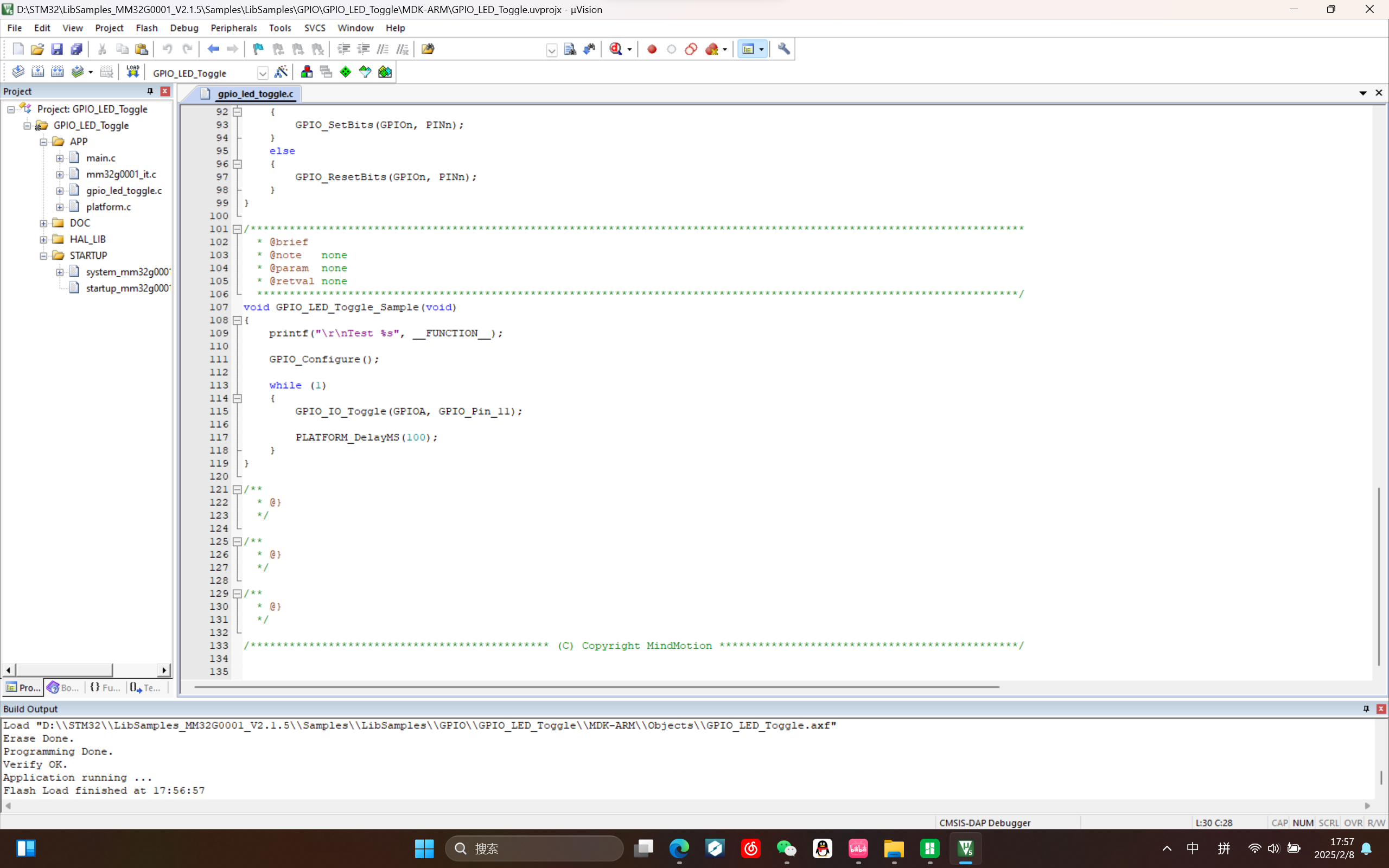Viewport: 1389px width, 868px height.
Task: Click the Save All icon
Action: (x=76, y=49)
